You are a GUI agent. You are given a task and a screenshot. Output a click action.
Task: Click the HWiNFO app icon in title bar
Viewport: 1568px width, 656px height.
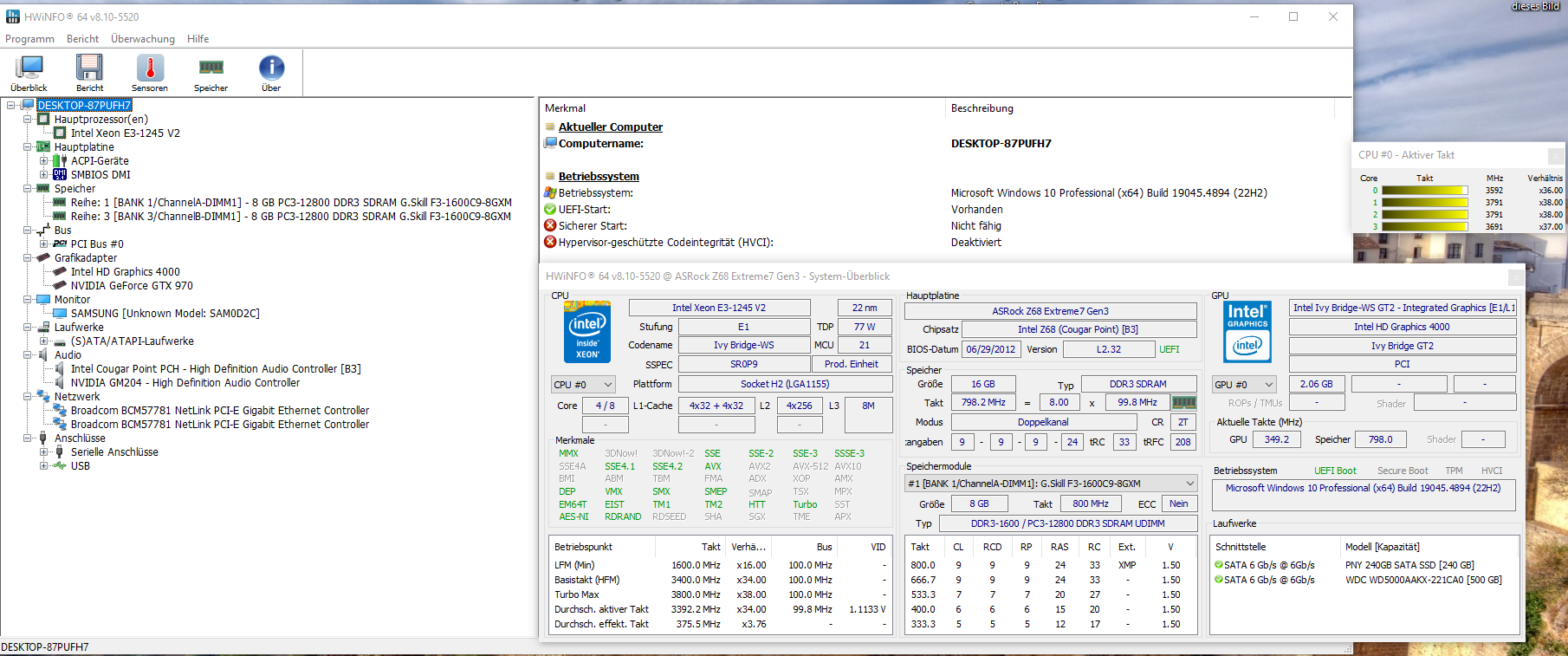click(13, 16)
